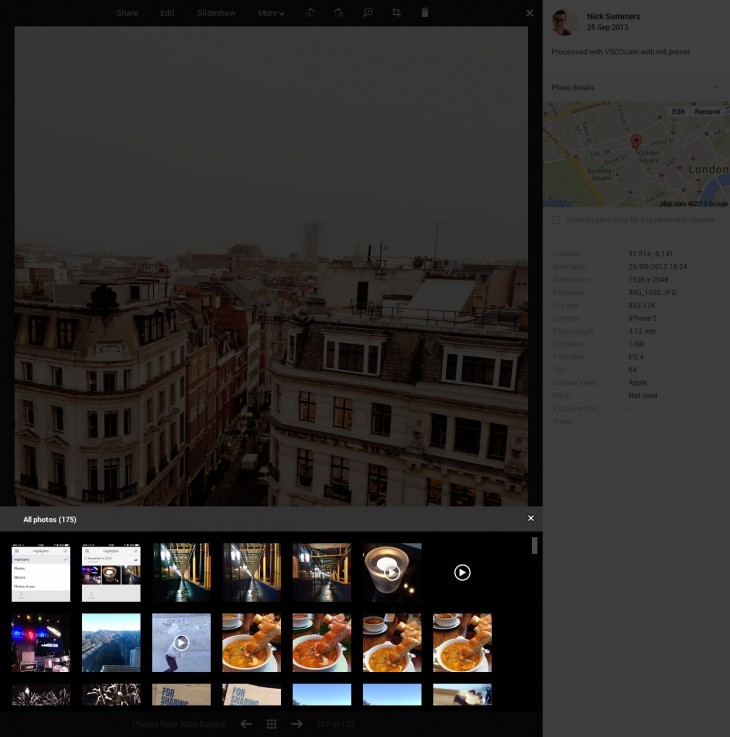
Task: Open the concert stage neon lights thumbnail
Action: tap(41, 643)
